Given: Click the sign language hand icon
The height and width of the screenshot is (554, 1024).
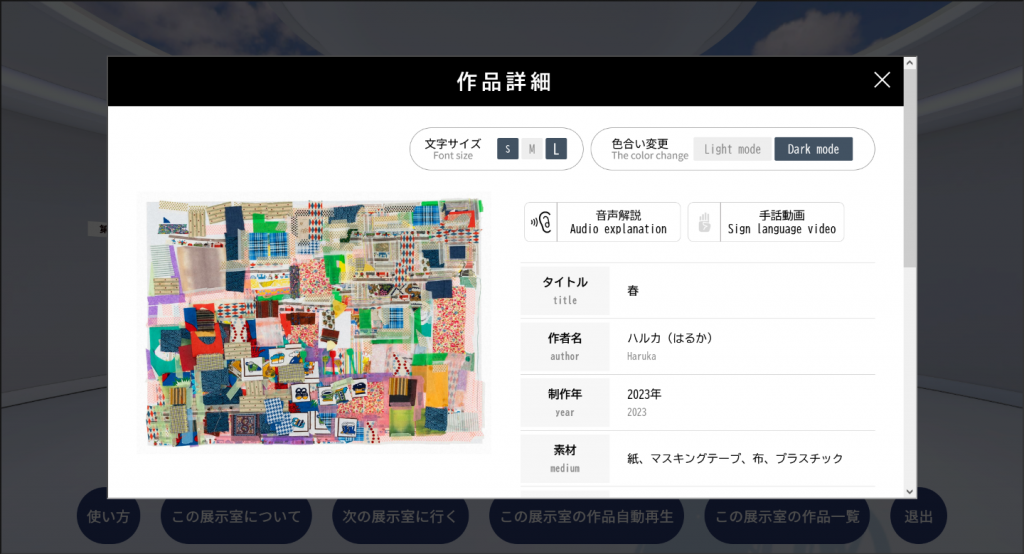Looking at the screenshot, I should pos(704,222).
